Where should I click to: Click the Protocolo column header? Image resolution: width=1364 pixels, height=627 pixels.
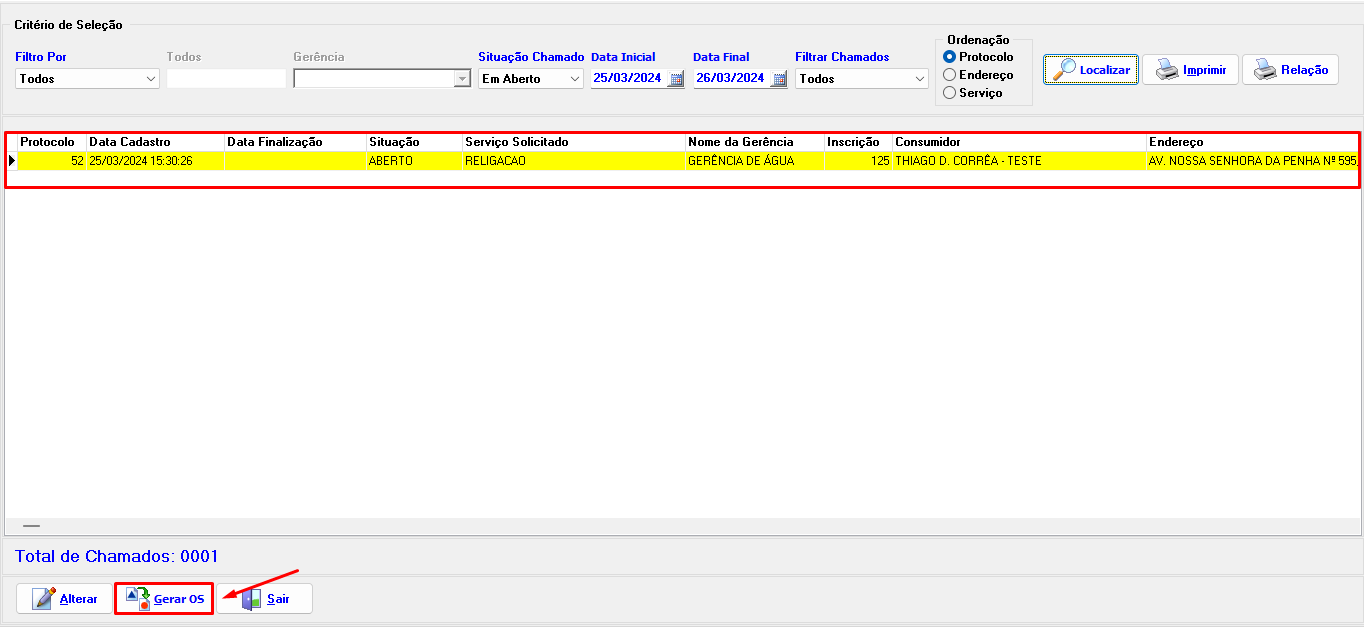point(47,142)
